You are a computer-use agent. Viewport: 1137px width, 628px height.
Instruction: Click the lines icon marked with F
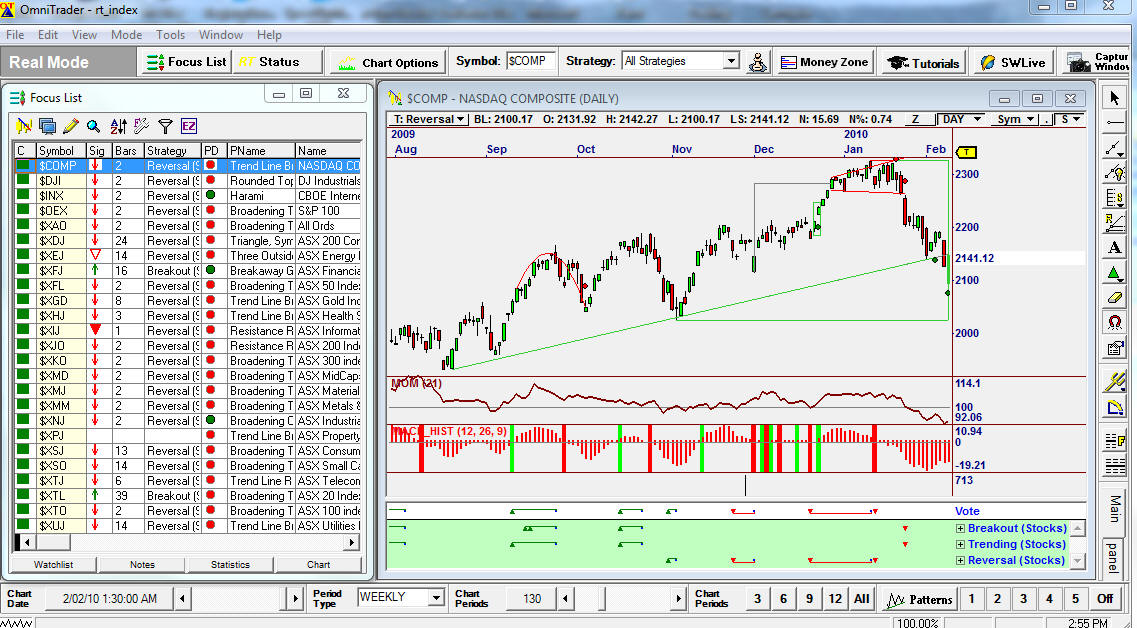pos(1115,440)
